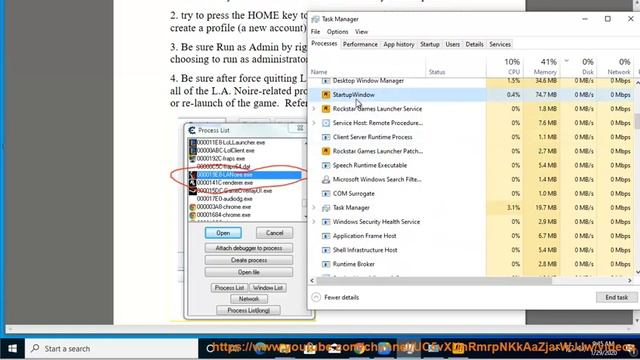Screen dimensions: 640x360
Task: Click the Desktop Window Manager process icon
Action: [326, 81]
